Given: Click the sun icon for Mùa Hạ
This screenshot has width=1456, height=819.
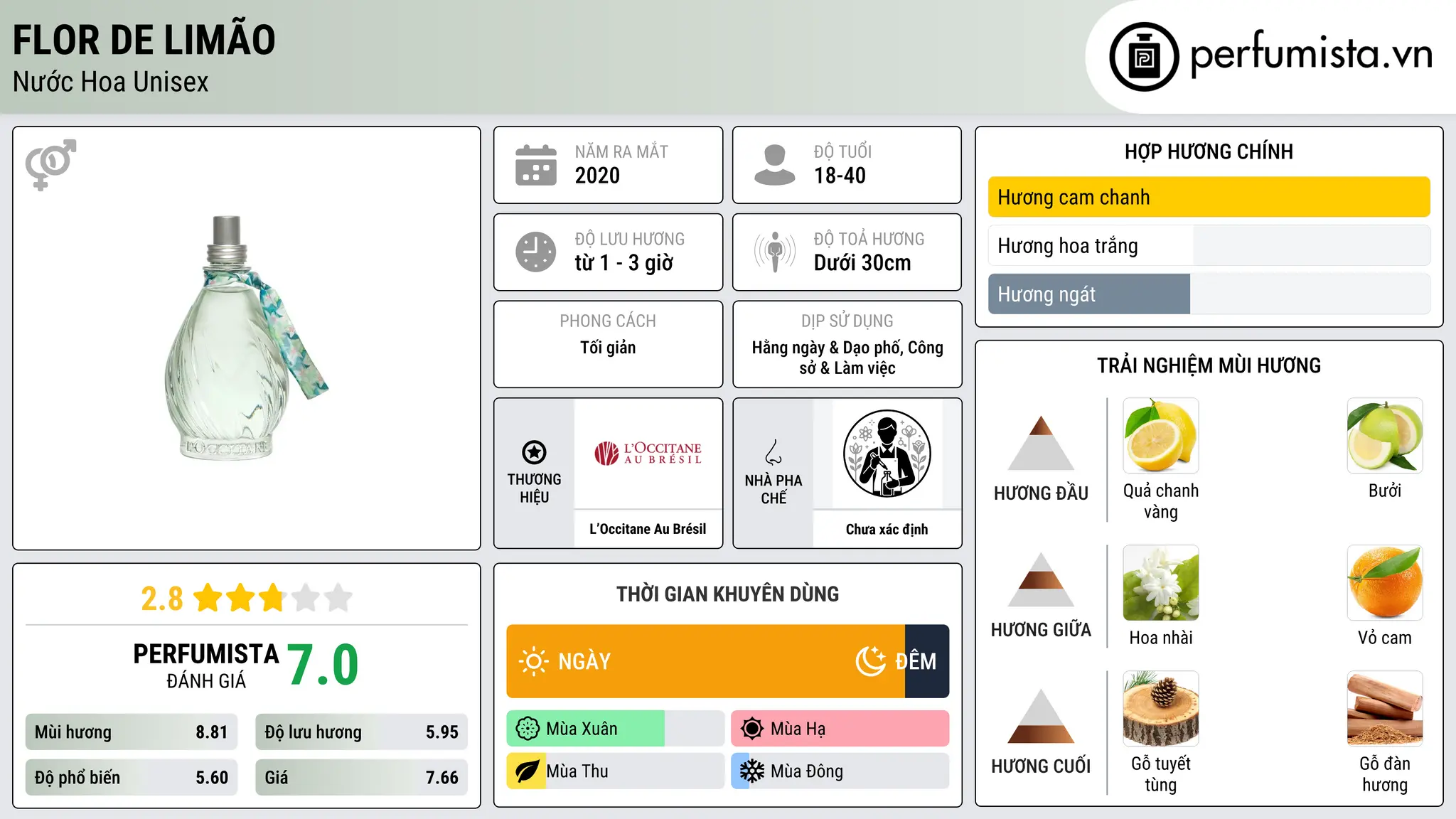Looking at the screenshot, I should click(752, 729).
